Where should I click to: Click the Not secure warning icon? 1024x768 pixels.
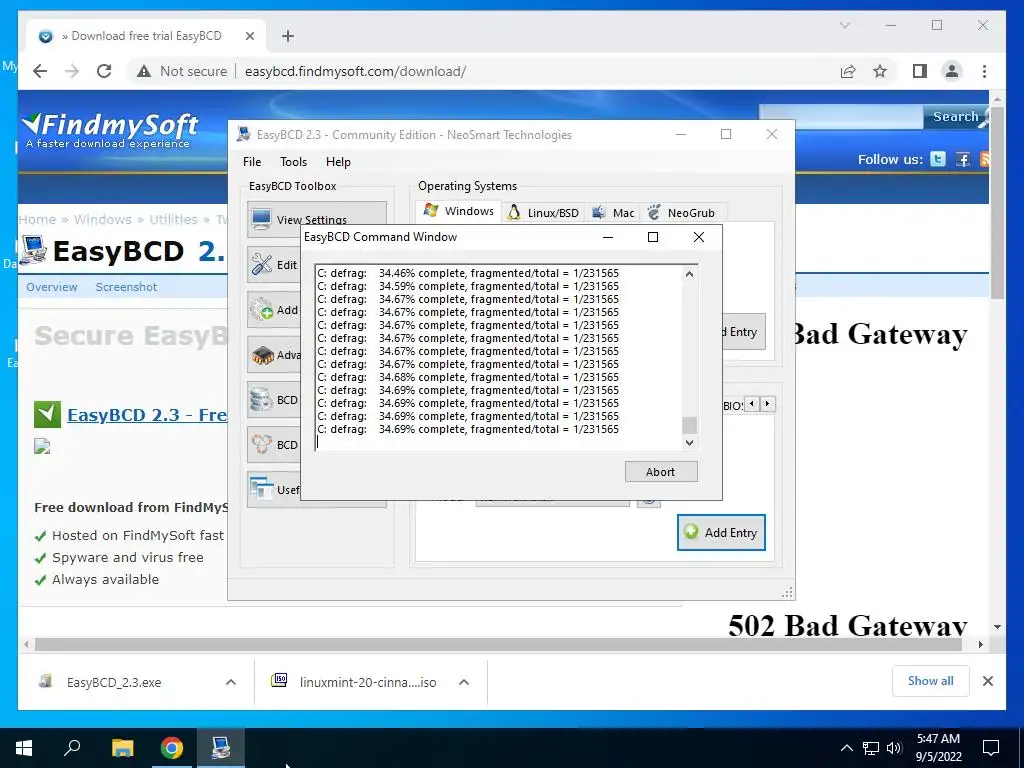point(144,71)
